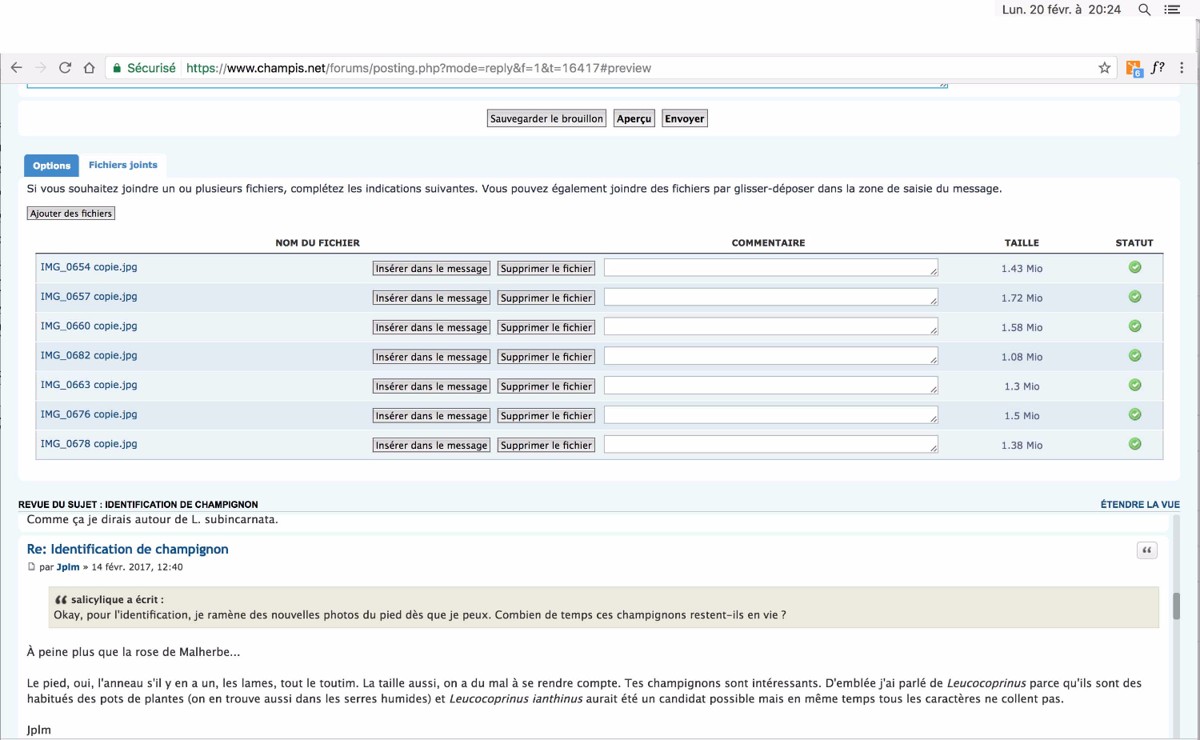Click Ajouter des fichiers button
The height and width of the screenshot is (740, 1200).
pos(71,213)
